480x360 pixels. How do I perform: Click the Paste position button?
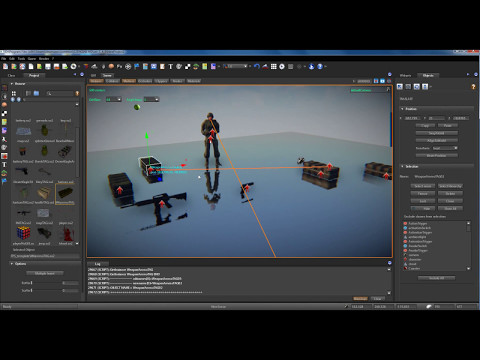(x=448, y=126)
